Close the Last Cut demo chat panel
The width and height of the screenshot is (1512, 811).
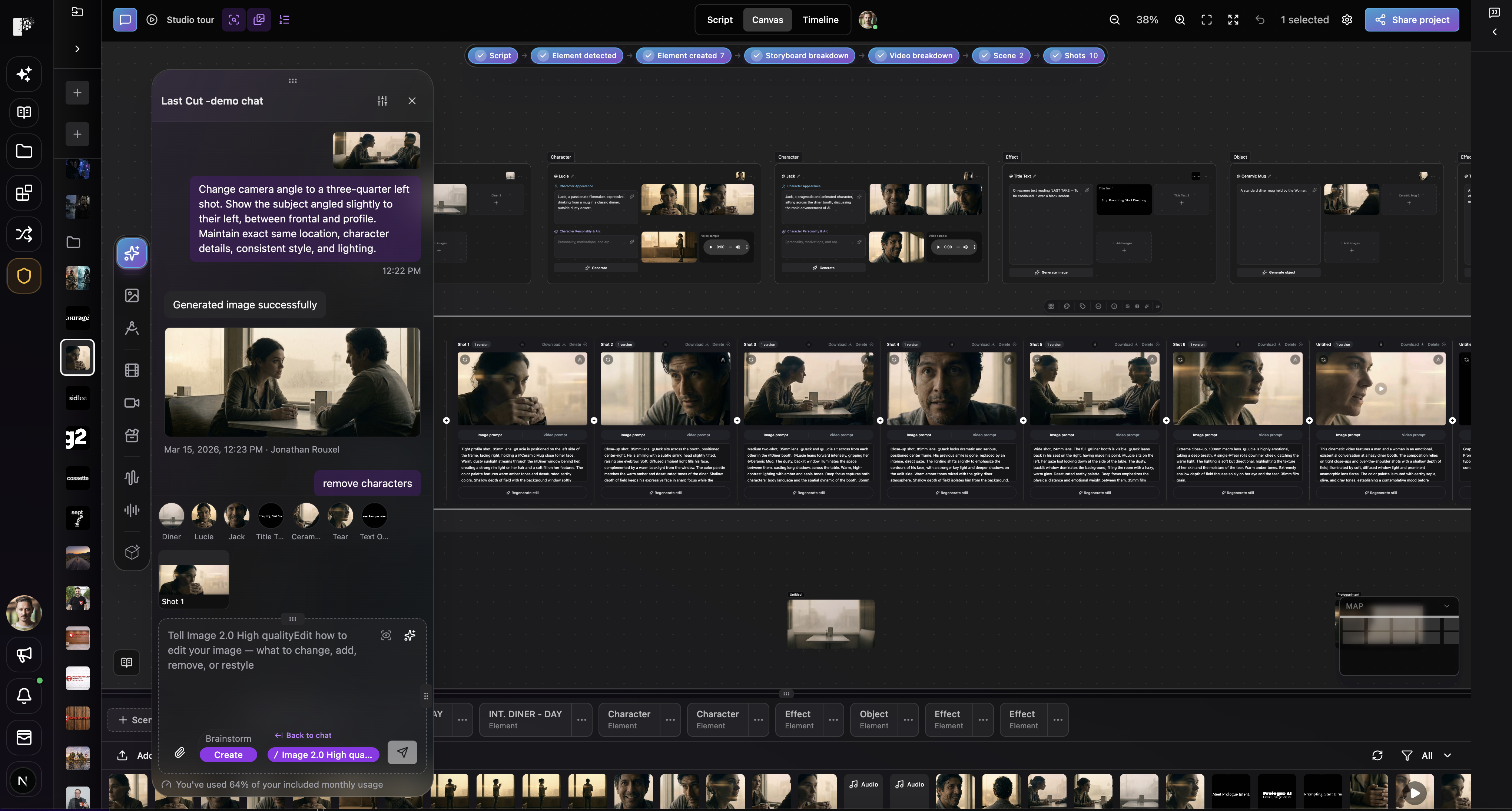(x=412, y=101)
